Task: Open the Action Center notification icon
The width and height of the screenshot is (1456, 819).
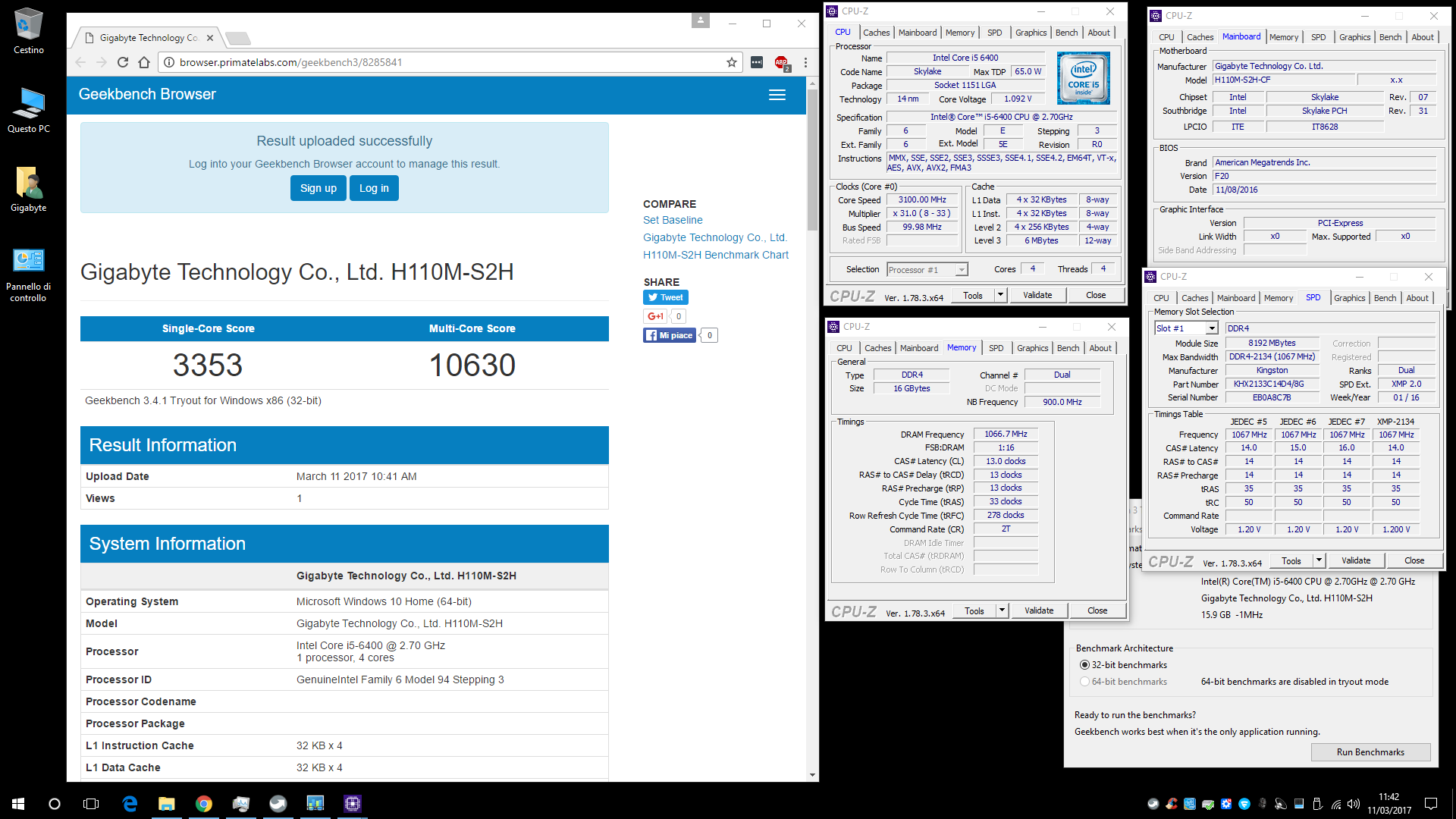Action: [1431, 804]
